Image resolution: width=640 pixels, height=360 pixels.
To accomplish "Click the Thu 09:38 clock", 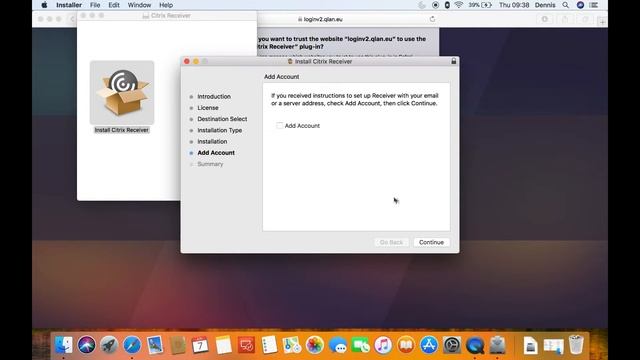I will tap(514, 5).
